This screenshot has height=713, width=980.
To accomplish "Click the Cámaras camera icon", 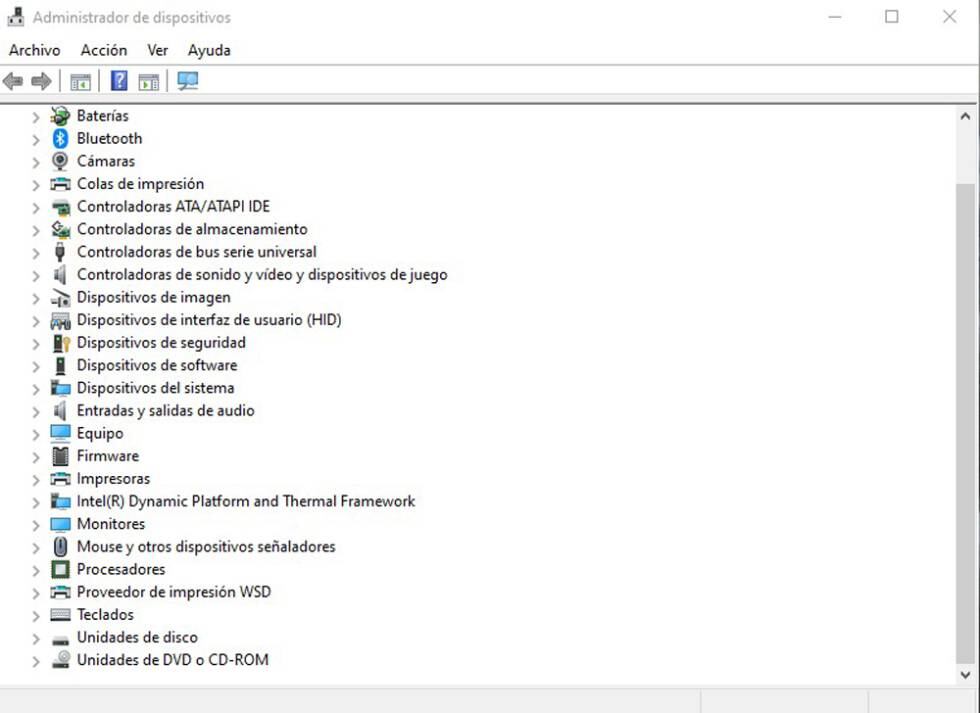I will pyautogui.click(x=60, y=161).
